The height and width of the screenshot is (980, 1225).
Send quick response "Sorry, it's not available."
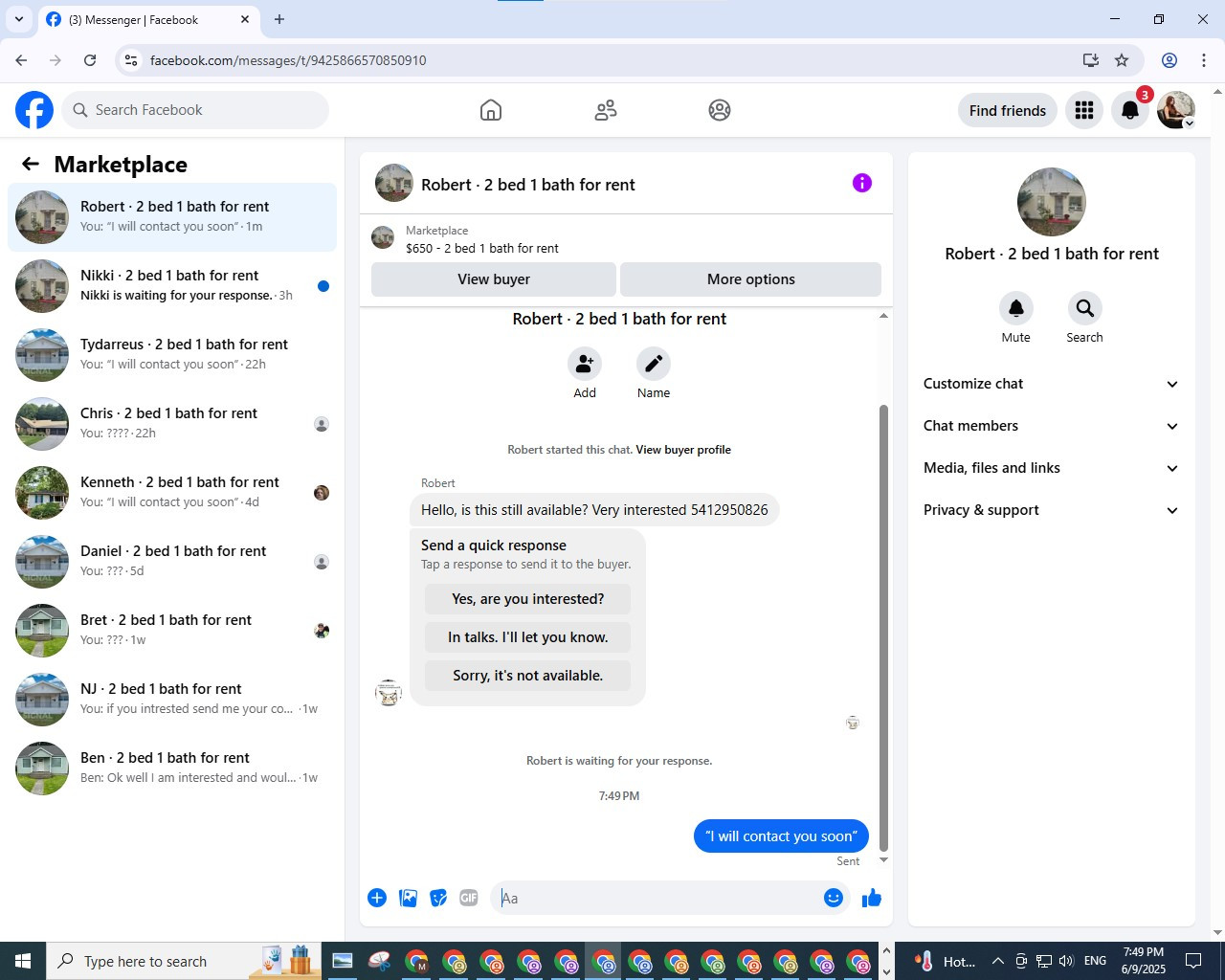click(528, 676)
